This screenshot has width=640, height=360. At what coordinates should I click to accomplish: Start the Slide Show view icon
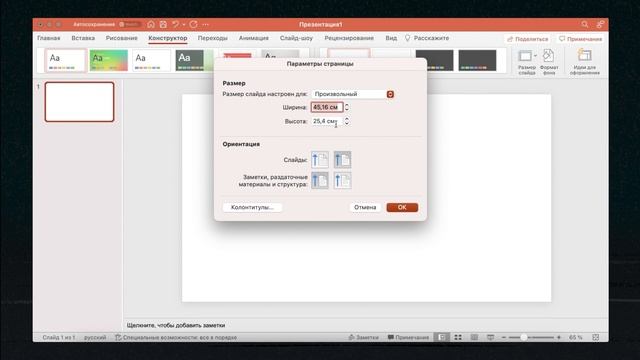point(490,338)
